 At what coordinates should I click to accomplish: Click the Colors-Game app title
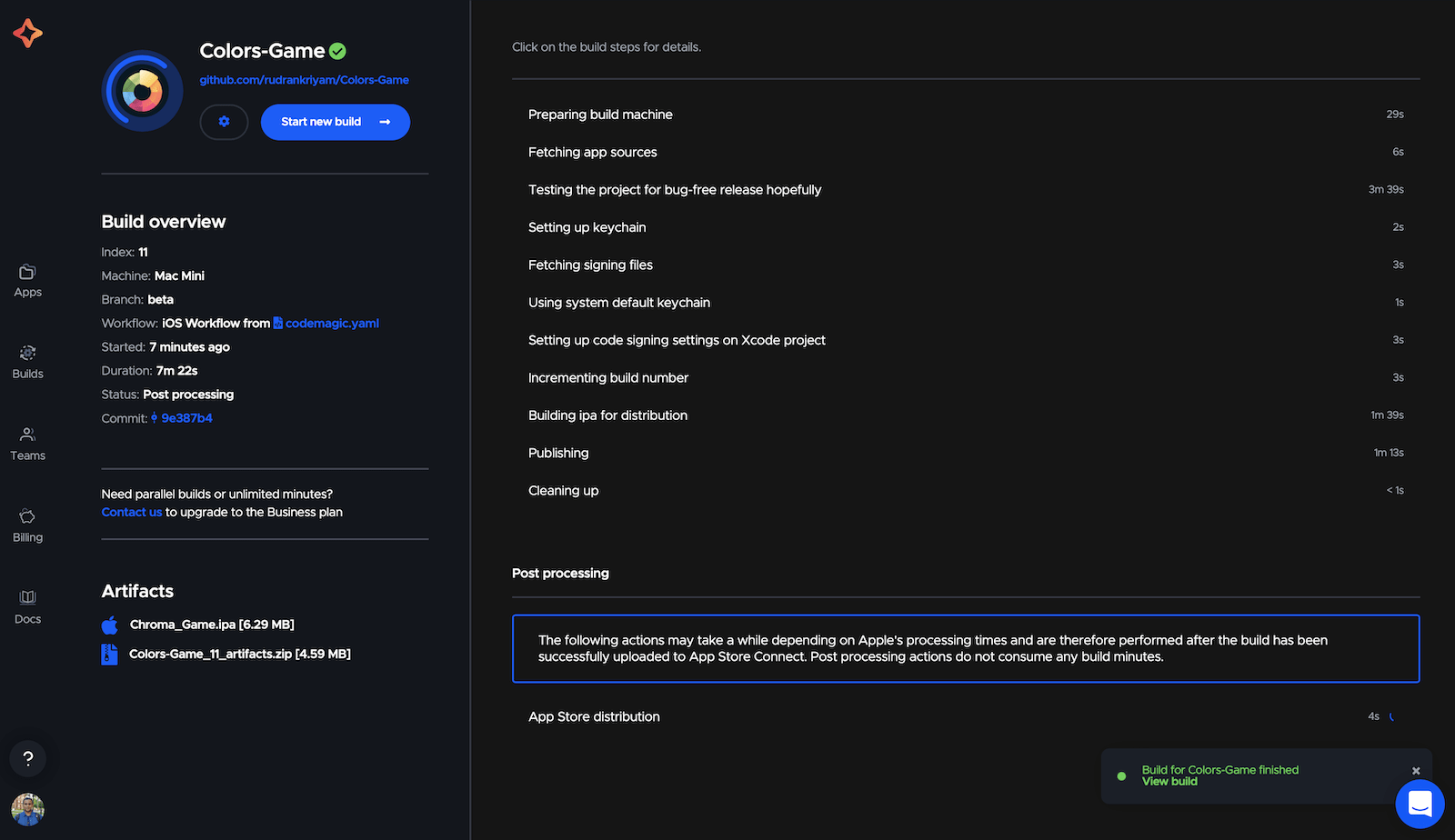[x=262, y=51]
